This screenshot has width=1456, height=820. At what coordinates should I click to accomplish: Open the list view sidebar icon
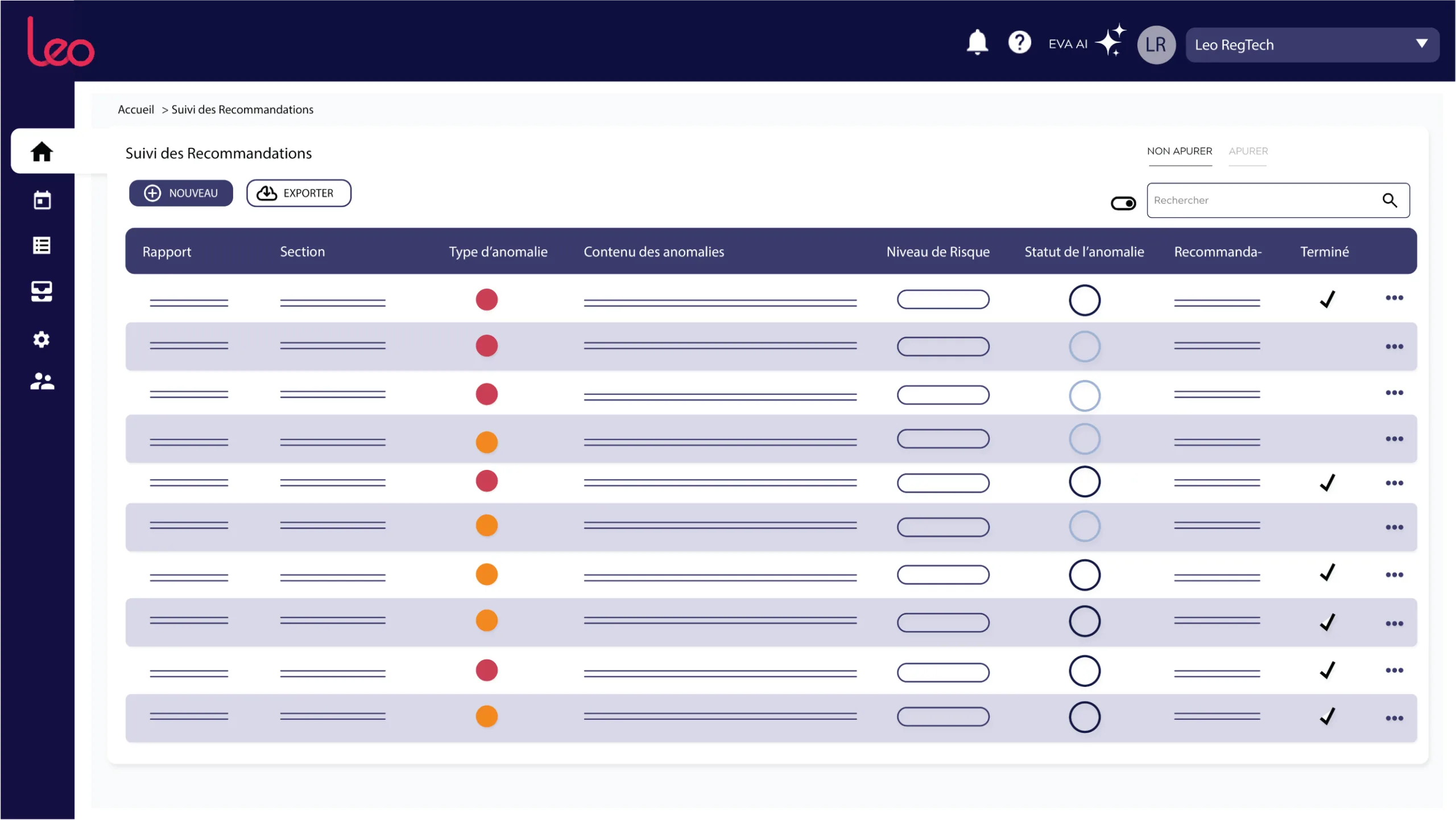tap(42, 245)
